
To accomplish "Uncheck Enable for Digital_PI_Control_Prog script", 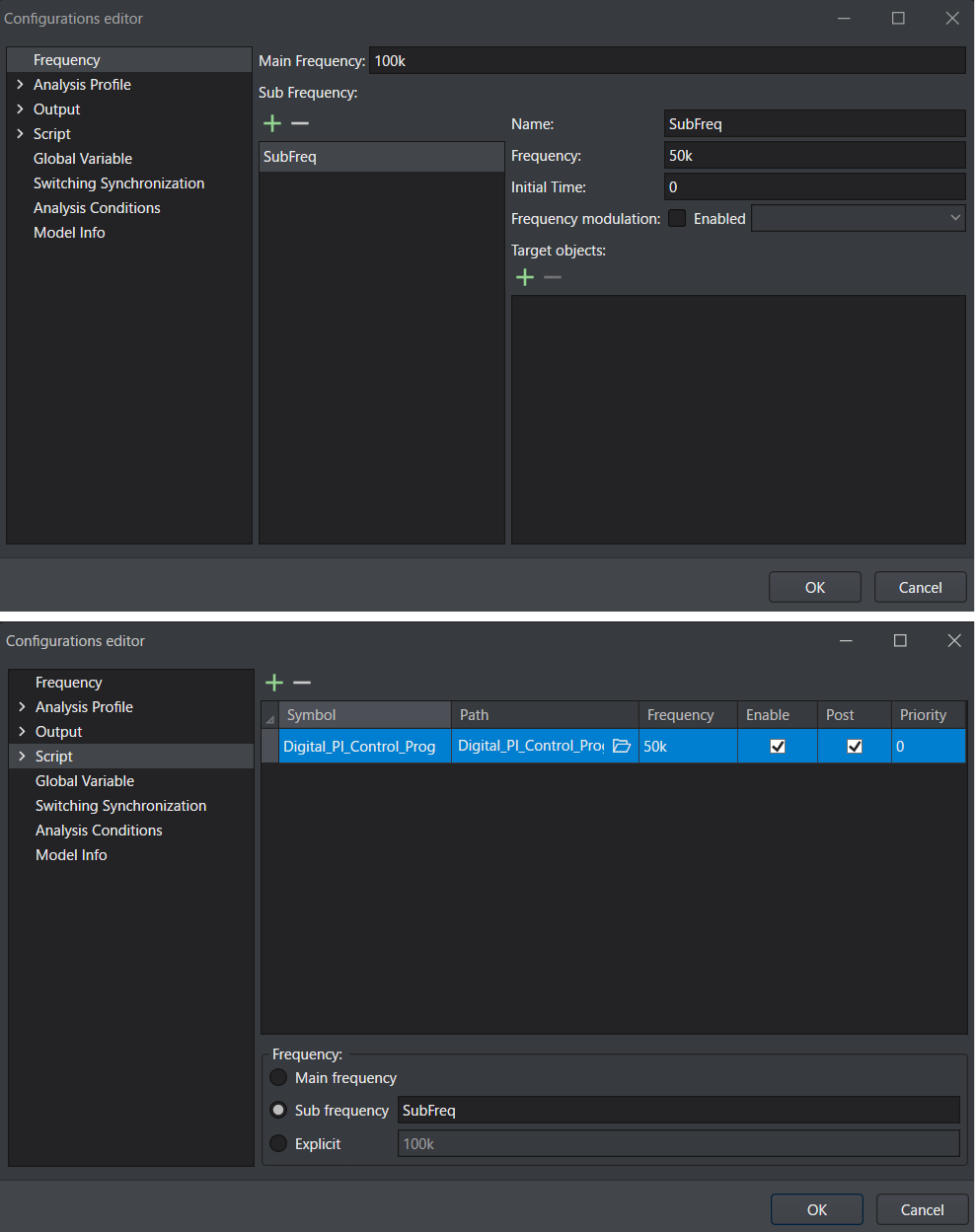I will (x=778, y=746).
